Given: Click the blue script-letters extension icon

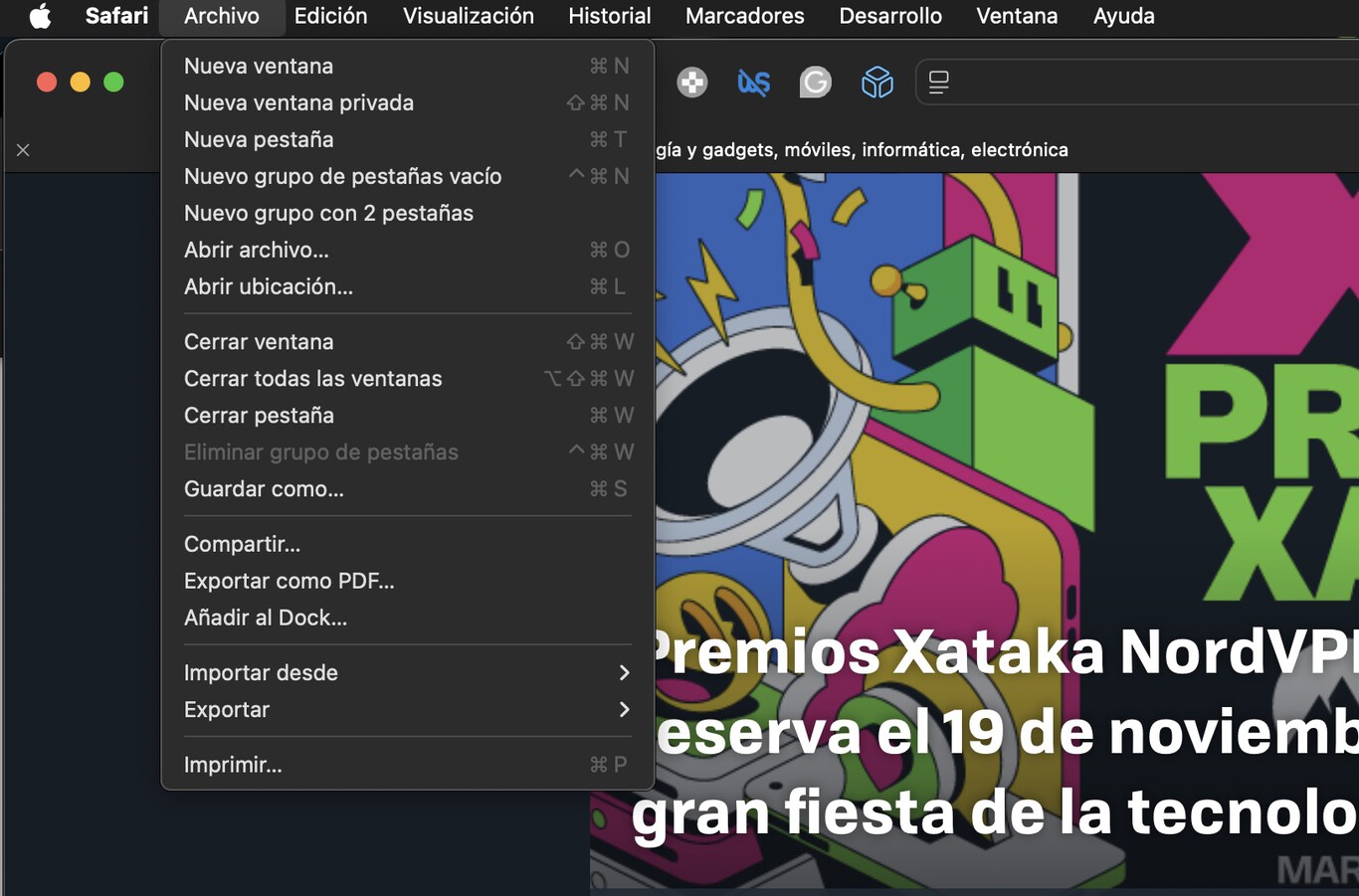Looking at the screenshot, I should pyautogui.click(x=753, y=83).
